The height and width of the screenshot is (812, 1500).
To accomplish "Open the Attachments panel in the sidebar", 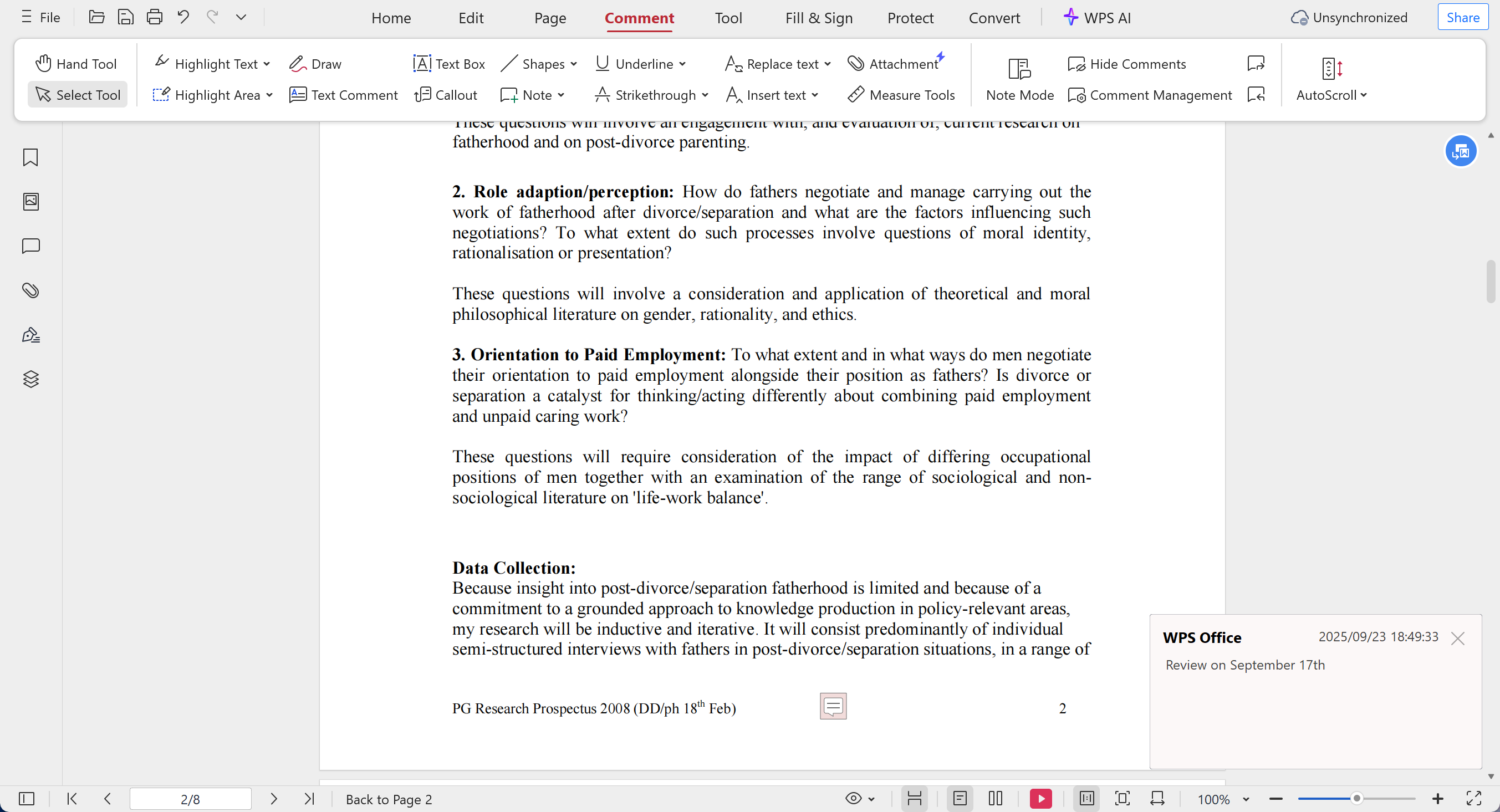I will pos(31,290).
